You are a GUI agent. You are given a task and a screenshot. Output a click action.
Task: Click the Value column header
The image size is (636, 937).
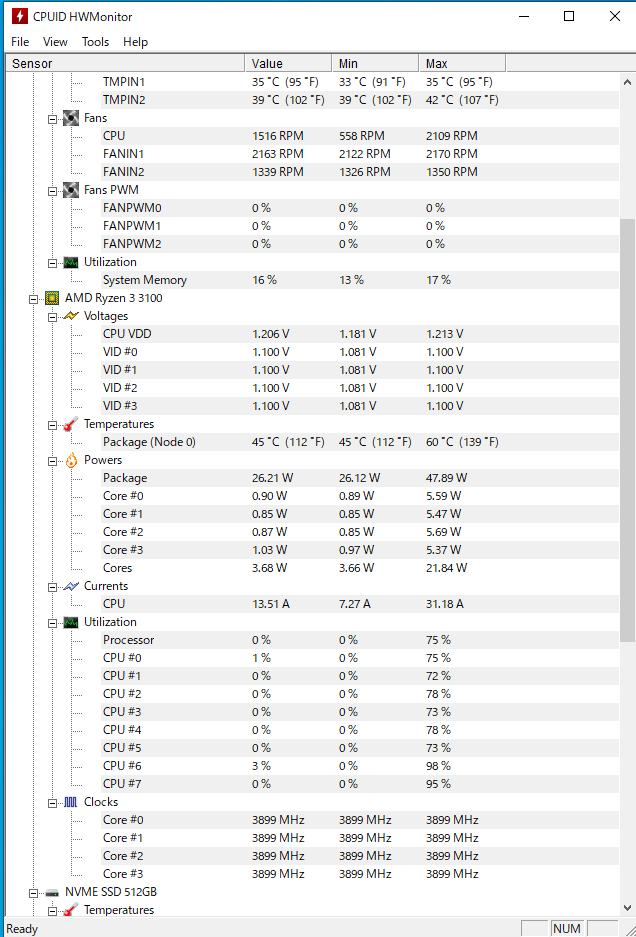[x=287, y=64]
